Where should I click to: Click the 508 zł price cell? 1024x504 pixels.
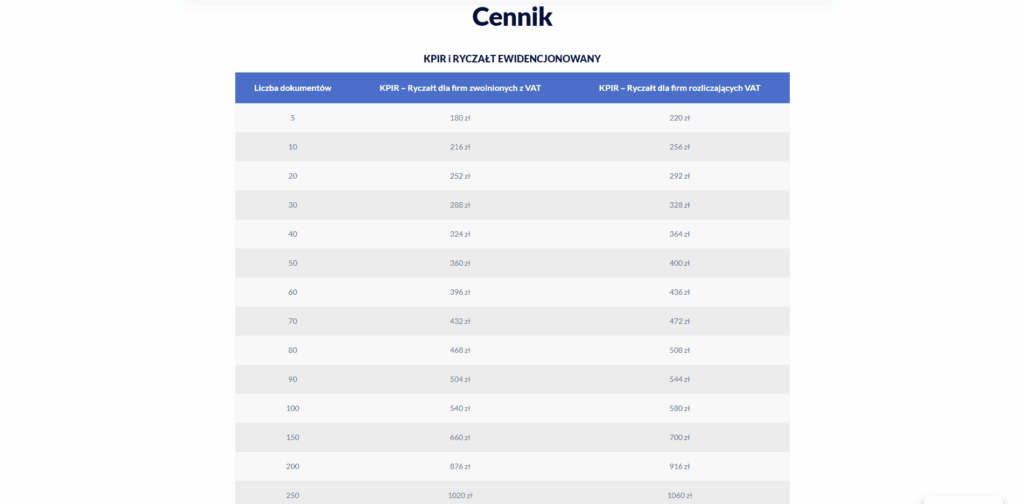tap(679, 350)
